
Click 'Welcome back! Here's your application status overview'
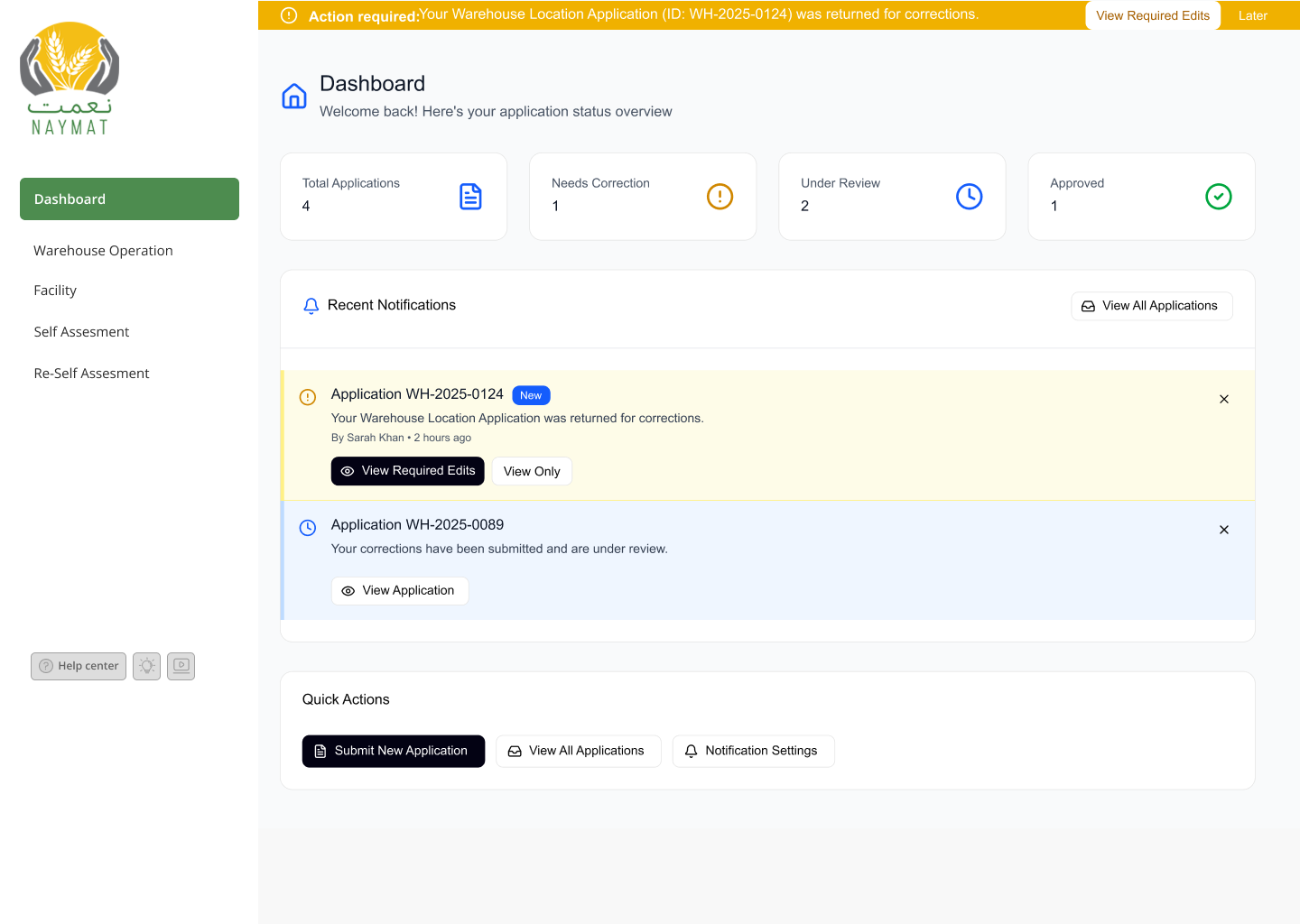tap(496, 112)
